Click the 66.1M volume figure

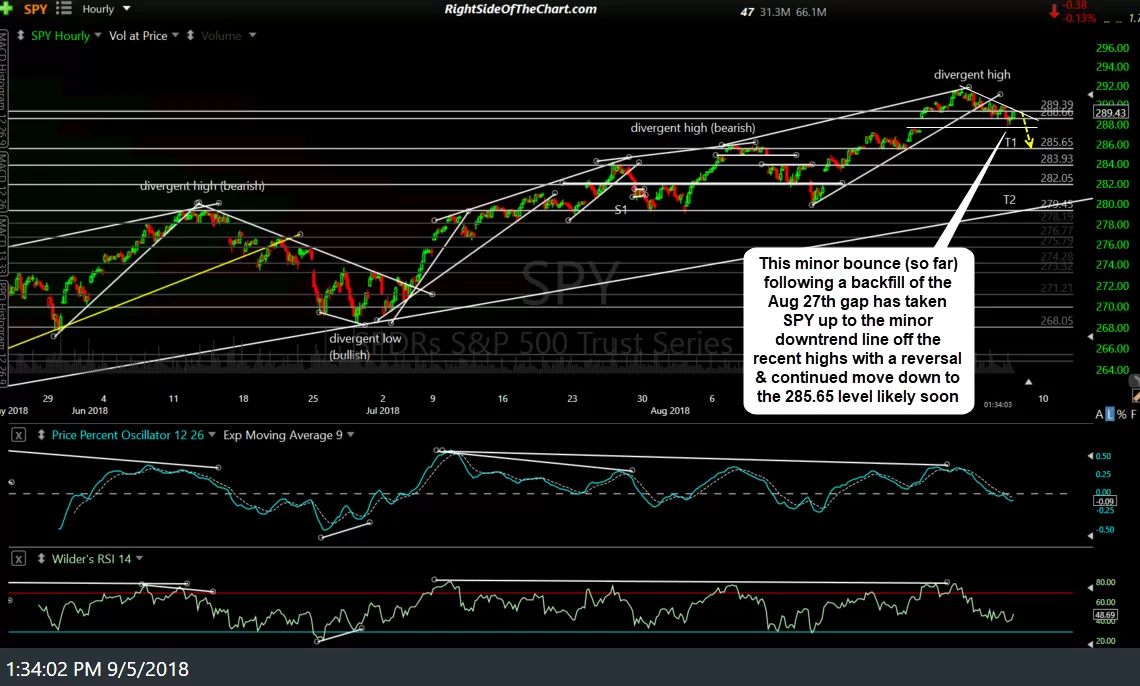pyautogui.click(x=811, y=12)
